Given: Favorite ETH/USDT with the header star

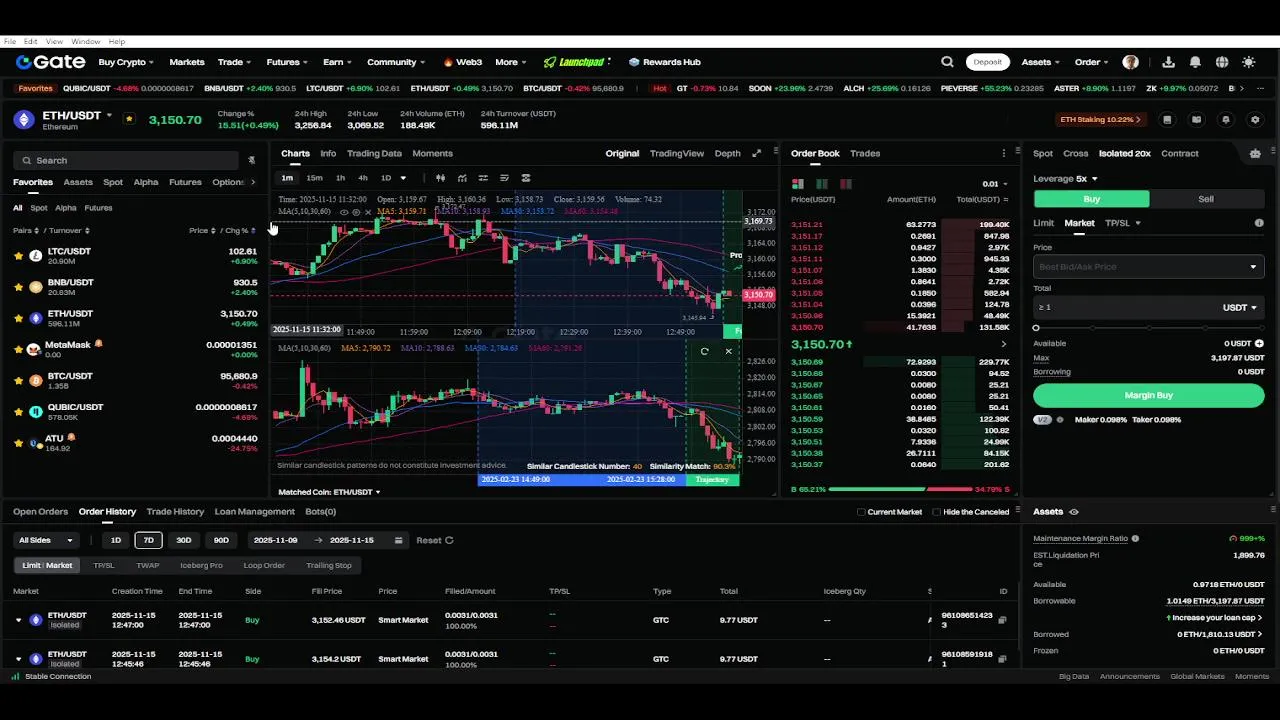Looking at the screenshot, I should pos(129,119).
